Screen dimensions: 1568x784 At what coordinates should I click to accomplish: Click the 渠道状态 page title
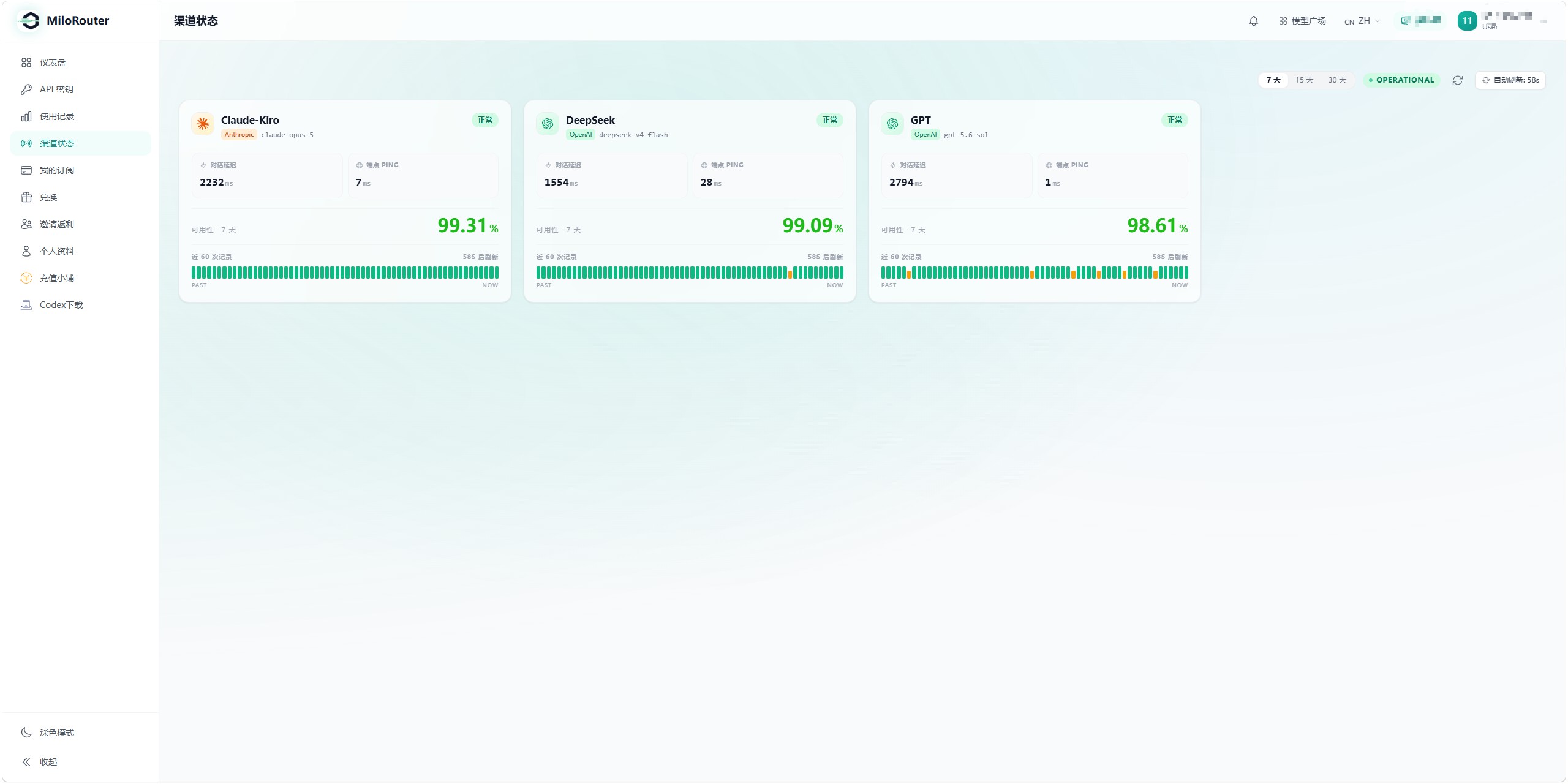[x=196, y=21]
